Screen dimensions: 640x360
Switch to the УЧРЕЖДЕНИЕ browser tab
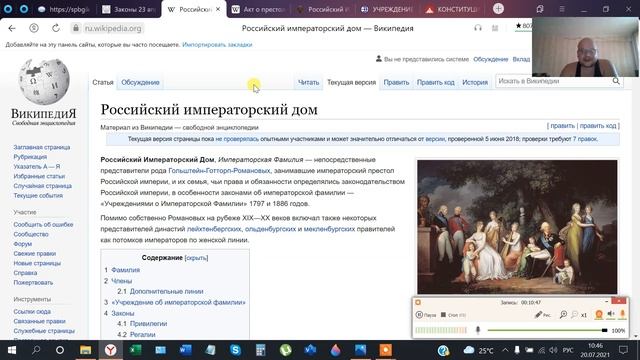387,9
